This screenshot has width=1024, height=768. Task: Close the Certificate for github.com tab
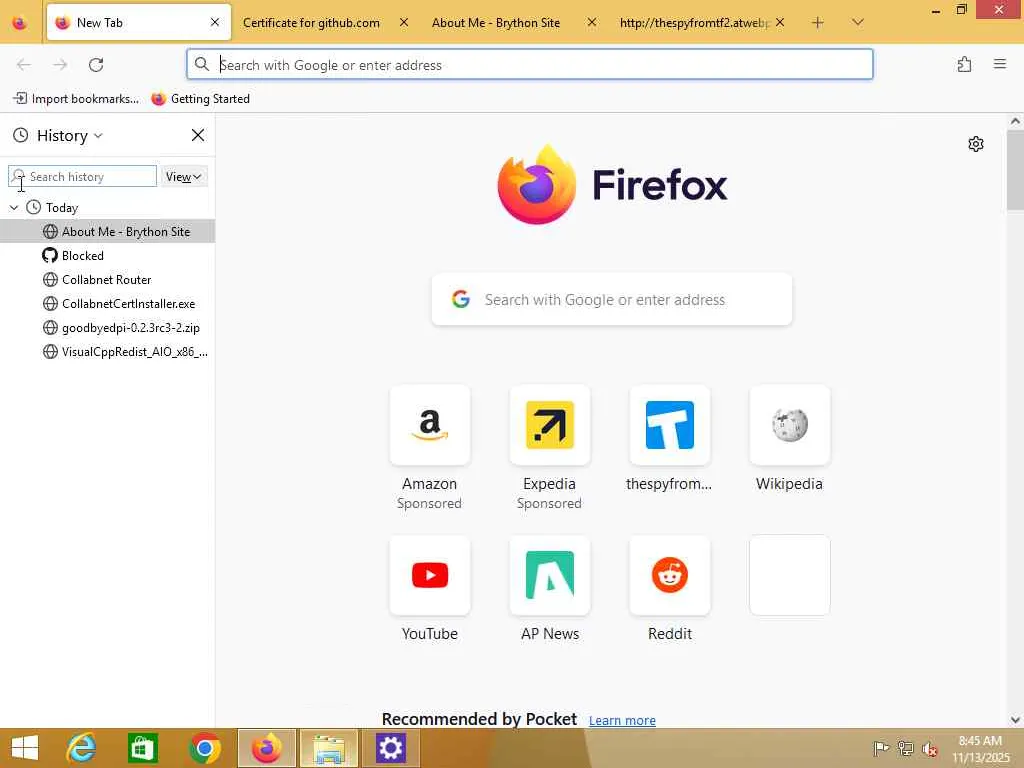[404, 22]
